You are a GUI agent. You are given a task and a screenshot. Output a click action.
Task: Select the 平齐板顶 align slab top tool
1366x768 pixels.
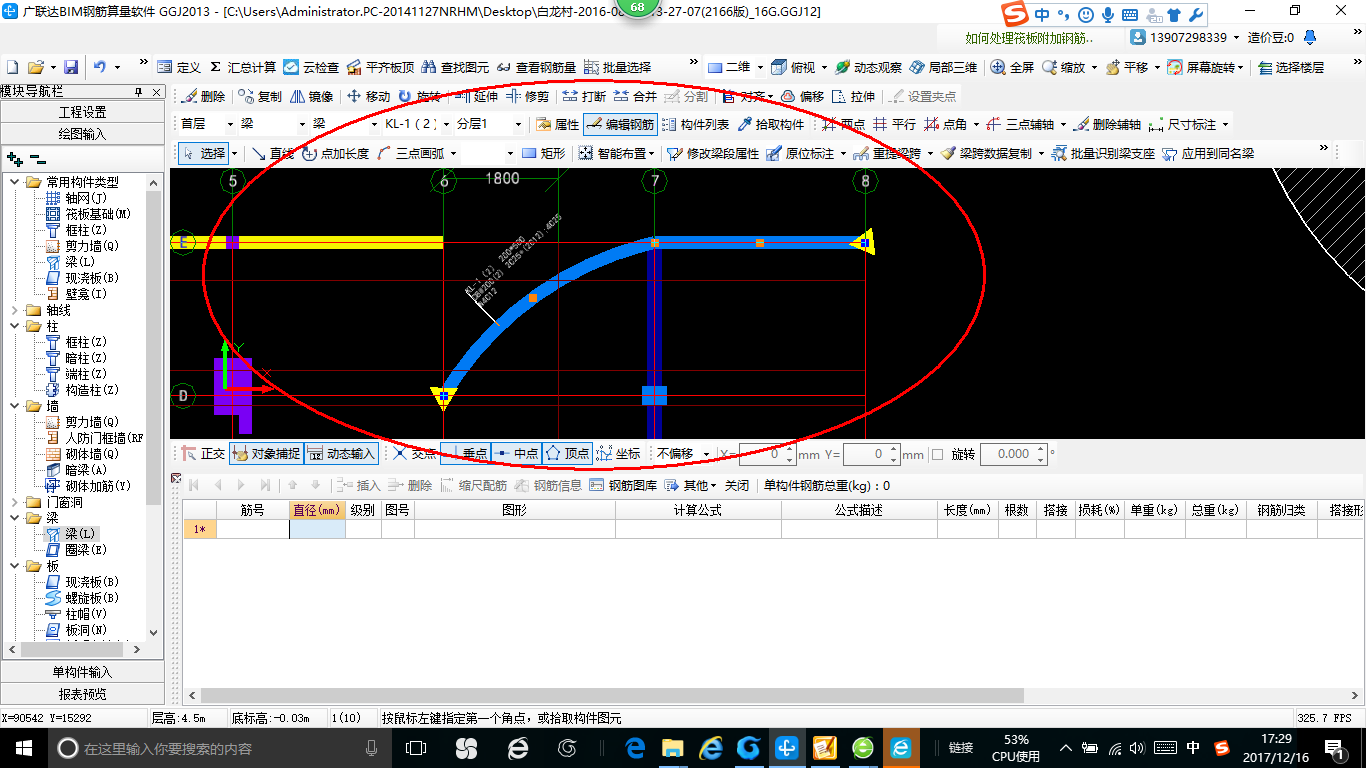tap(379, 67)
